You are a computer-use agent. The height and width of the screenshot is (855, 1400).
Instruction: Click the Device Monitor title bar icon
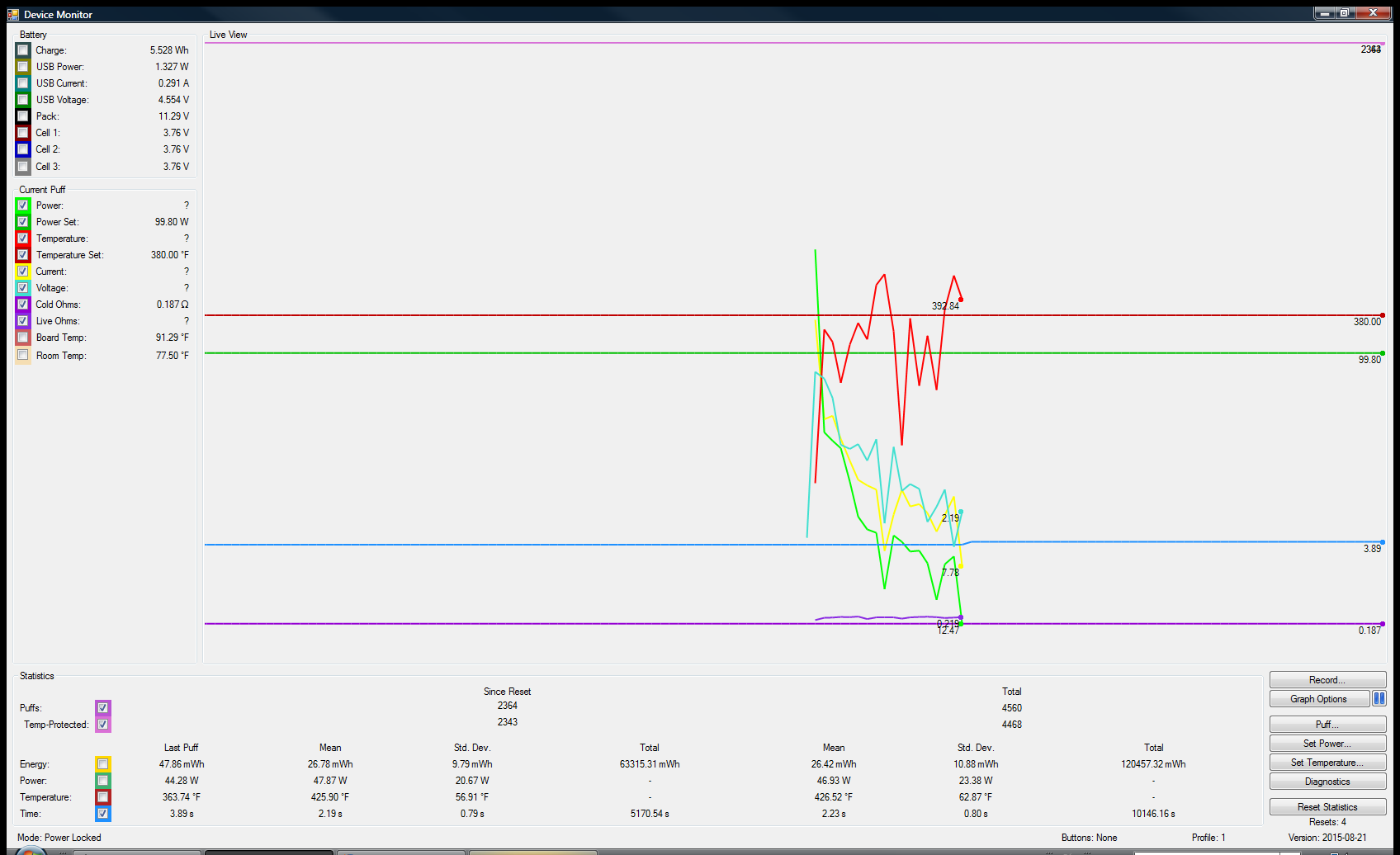tap(12, 14)
